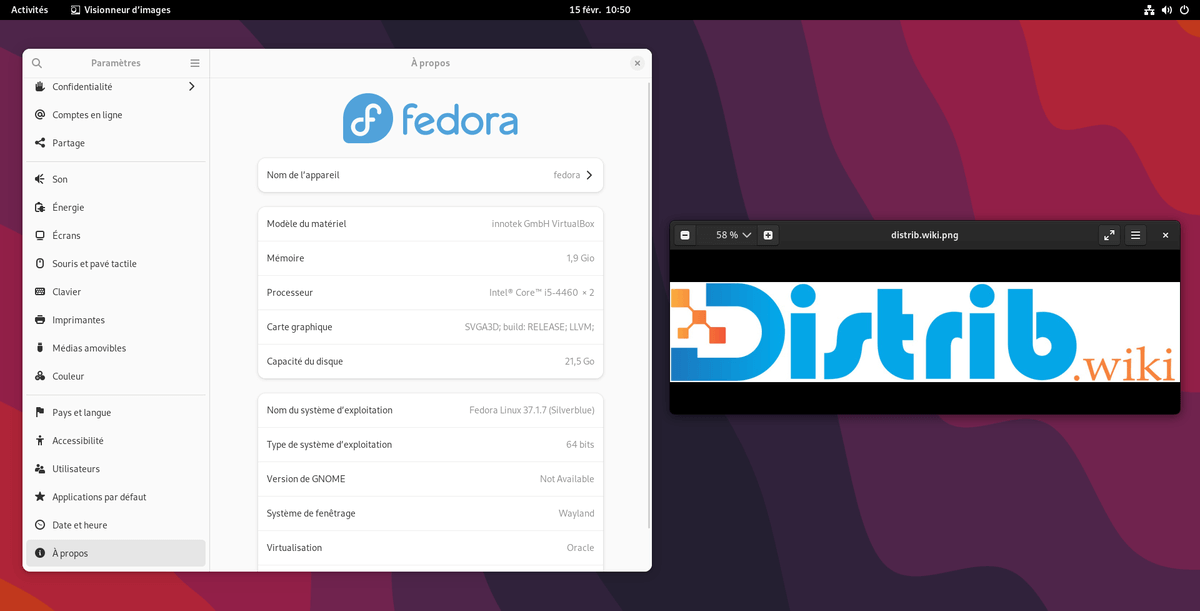Open the Nom de l'appareil row chevron

589,175
